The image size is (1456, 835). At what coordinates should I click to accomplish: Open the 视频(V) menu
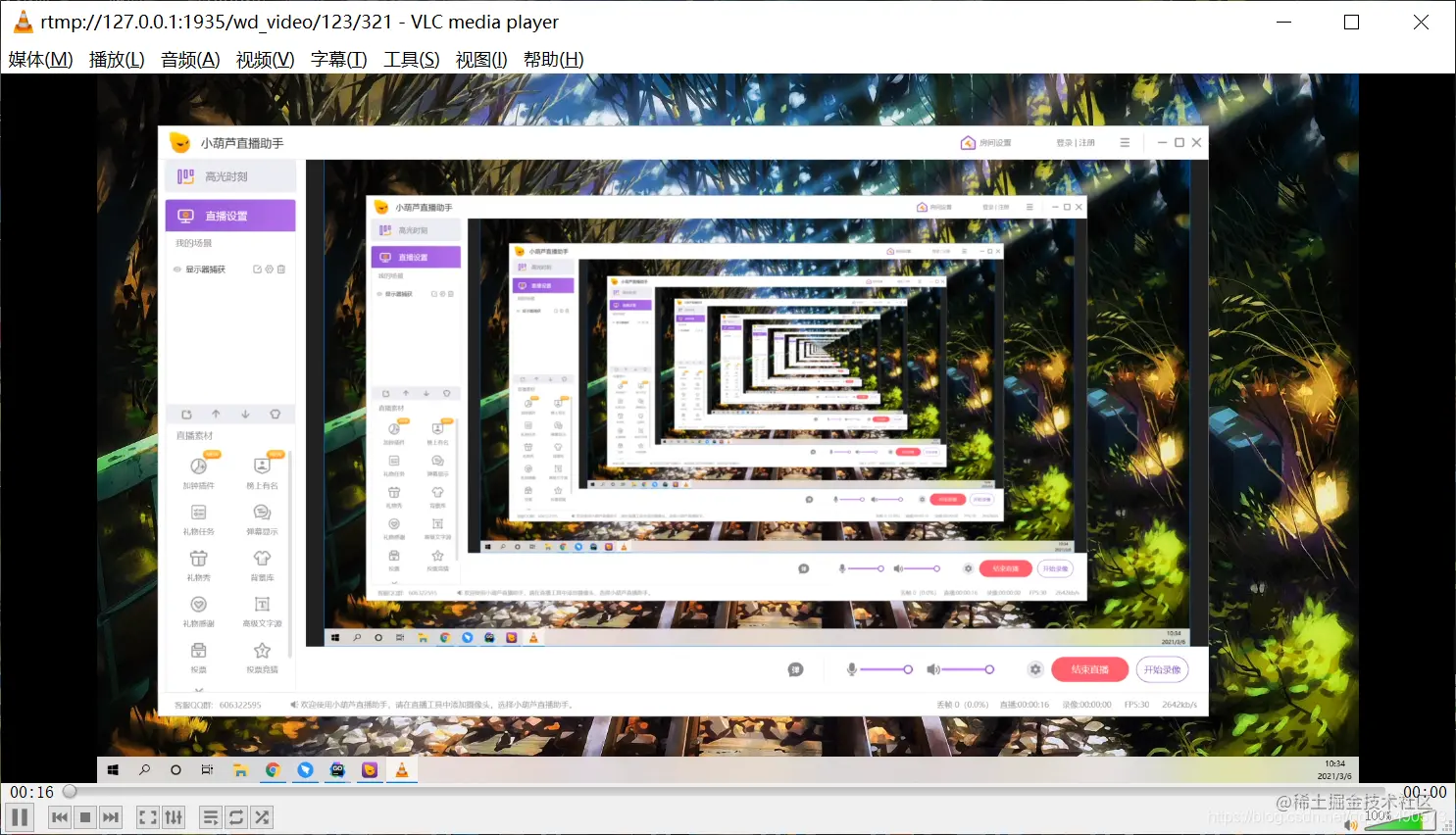pyautogui.click(x=265, y=60)
